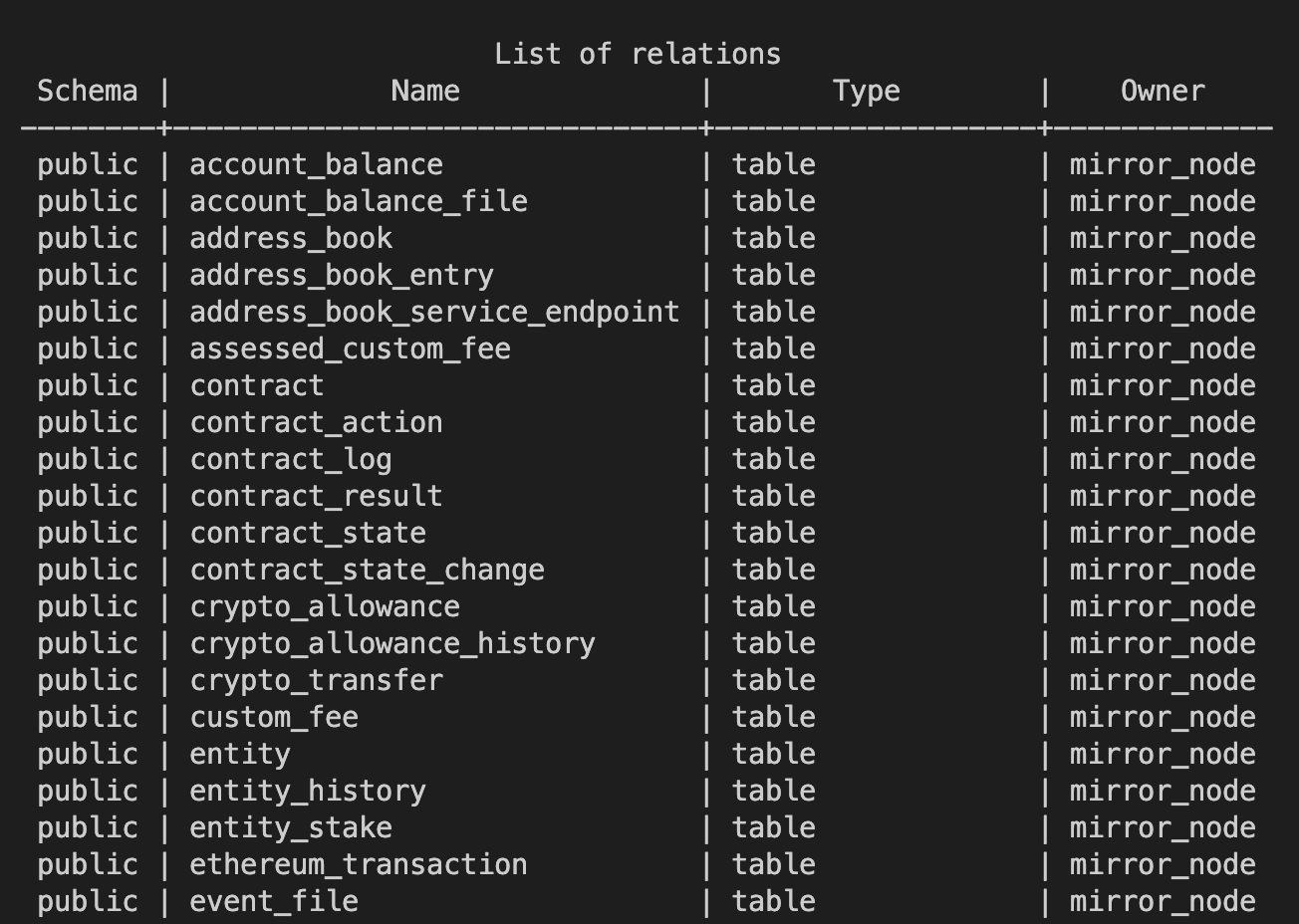Click the Schema column header
The image size is (1299, 924).
click(x=88, y=91)
